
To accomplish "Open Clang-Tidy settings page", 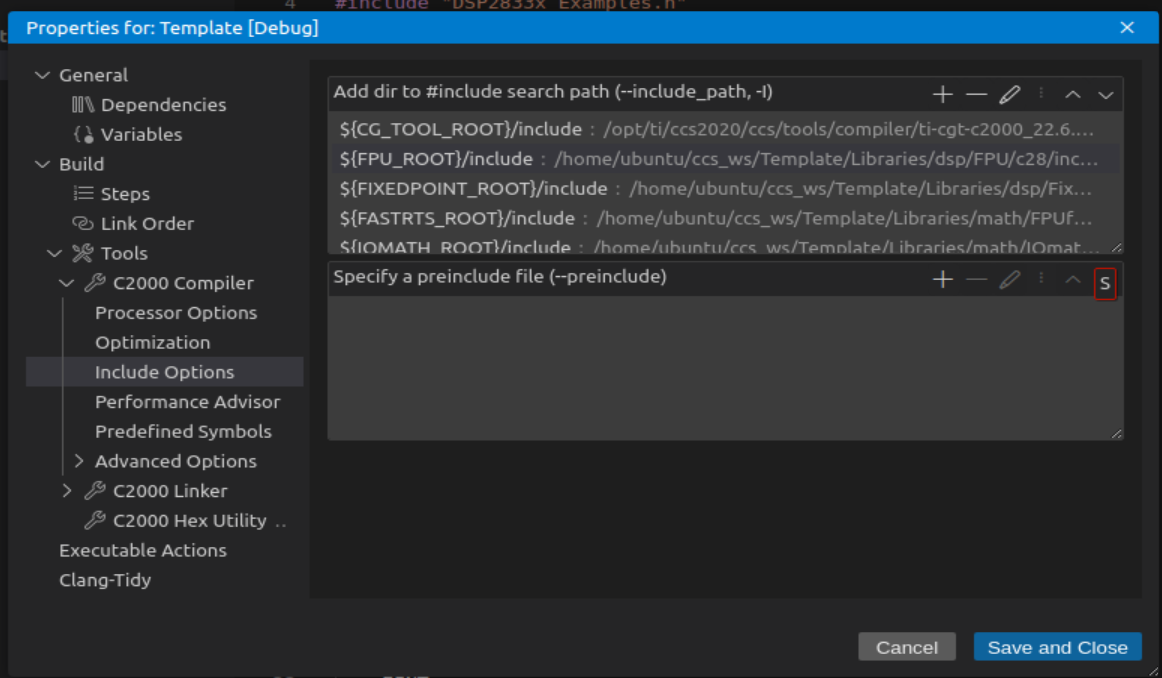I will 105,579.
